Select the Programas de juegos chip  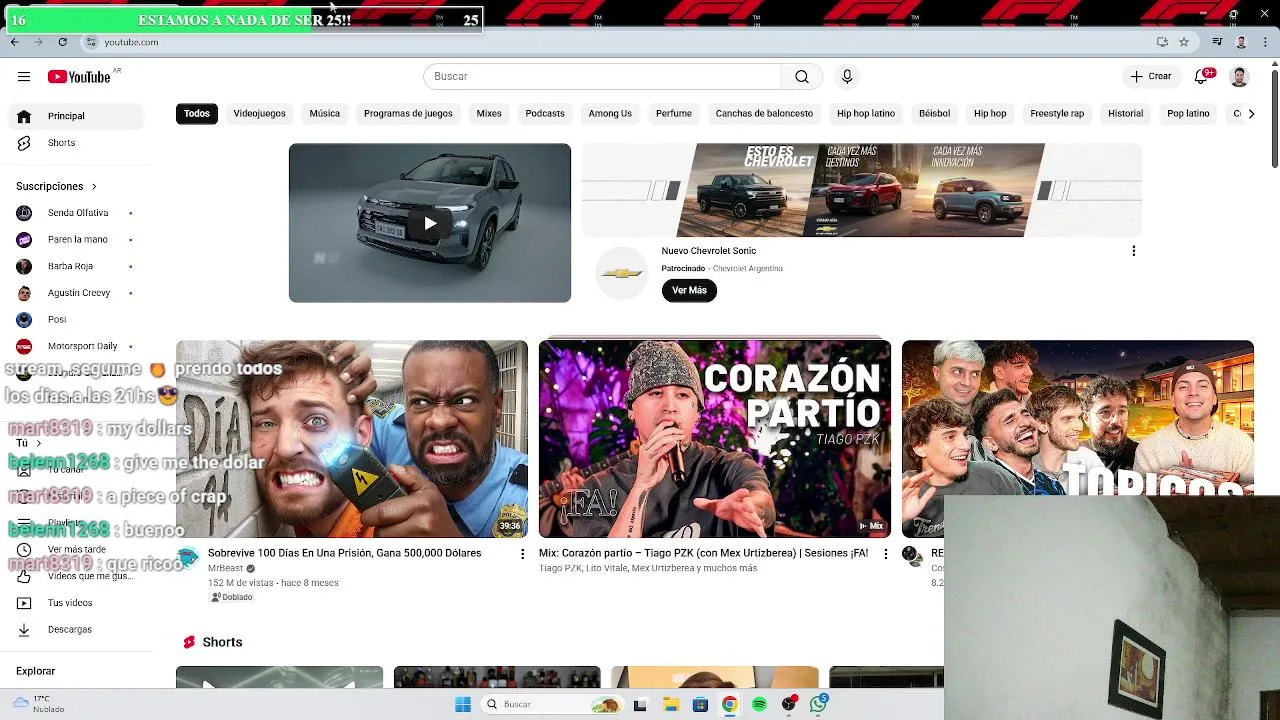point(408,114)
